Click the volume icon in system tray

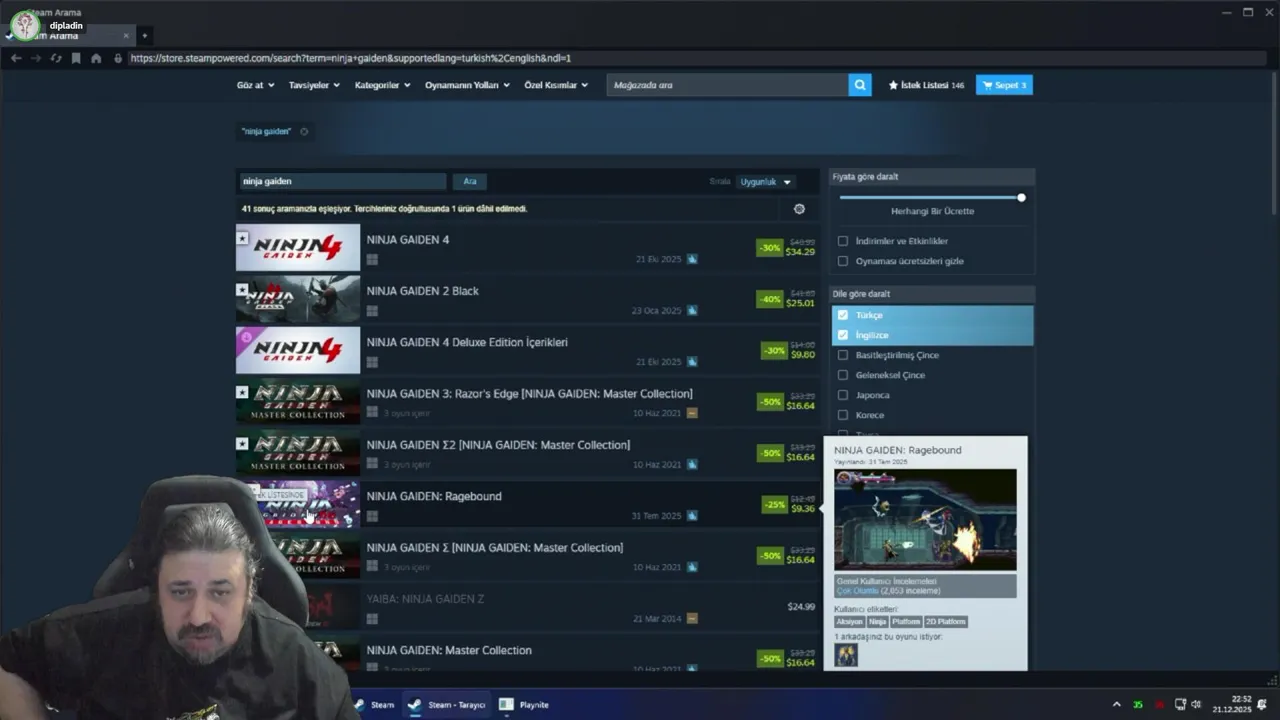tap(1196, 705)
